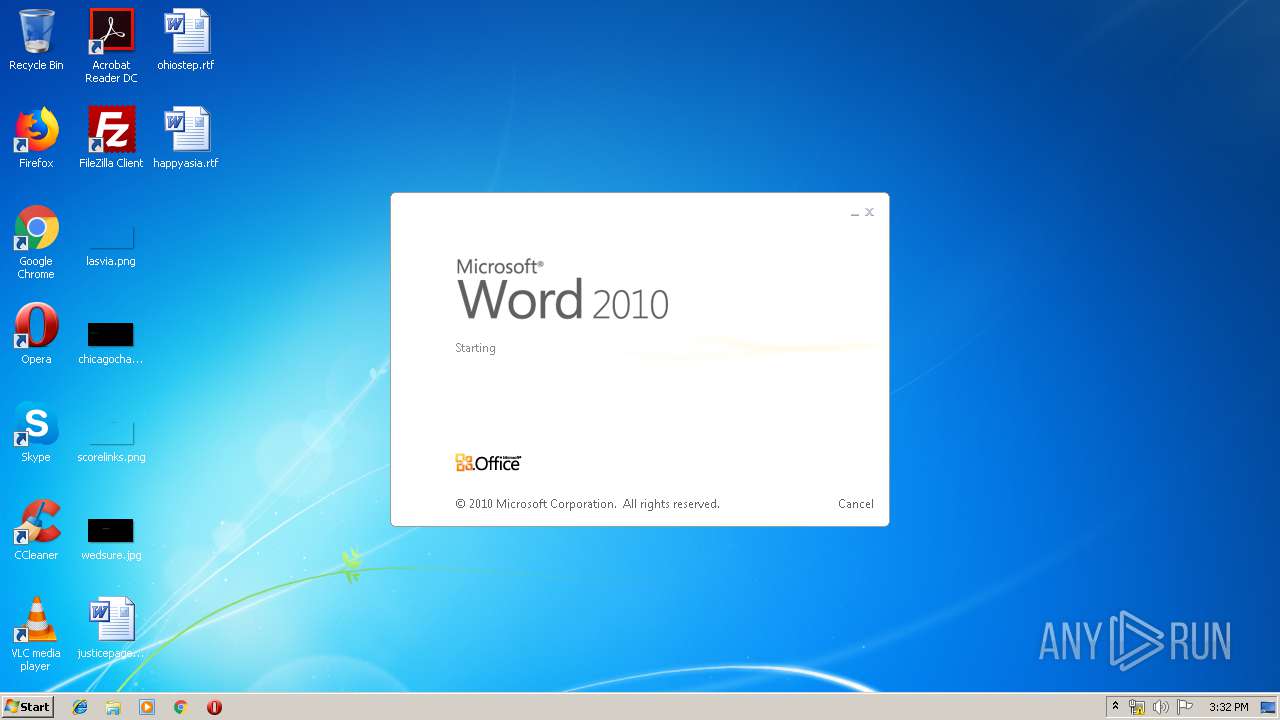This screenshot has width=1280, height=720.
Task: Show hidden system tray icons
Action: (x=1116, y=707)
